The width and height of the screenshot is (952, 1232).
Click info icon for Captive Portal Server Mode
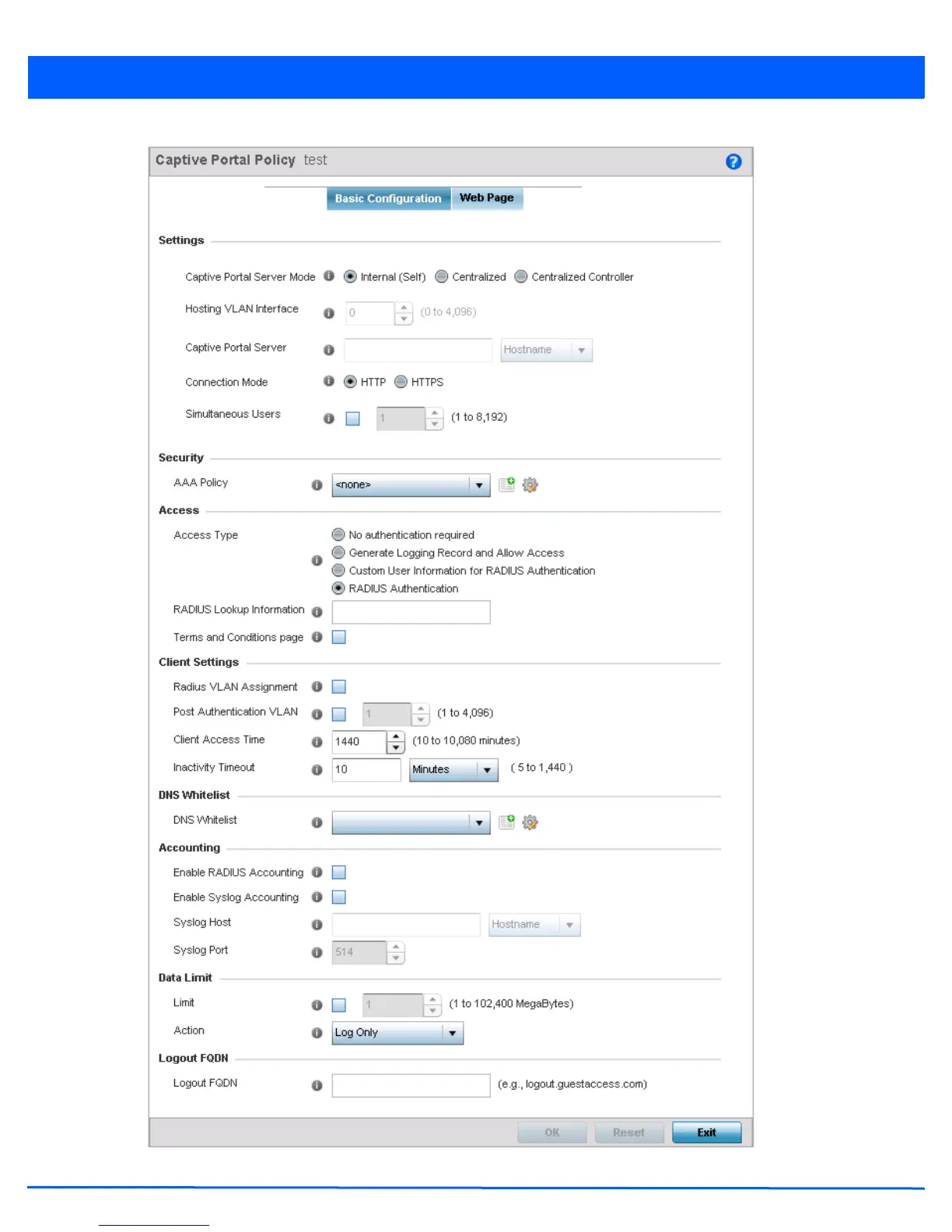329,276
